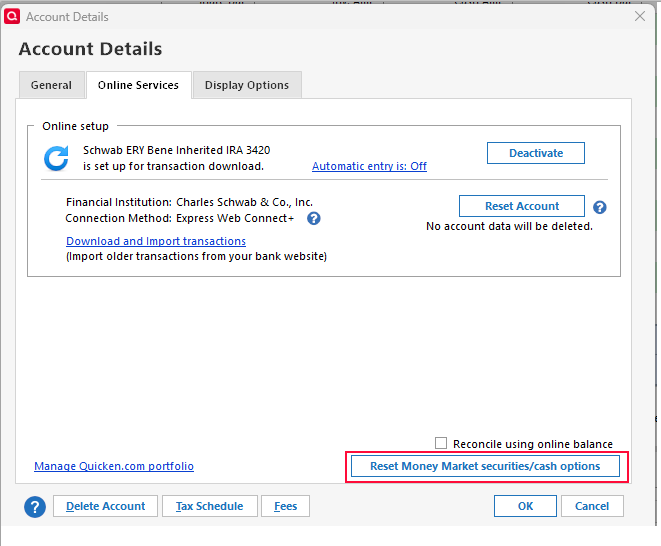
Task: Click the Delete Account button
Action: click(105, 506)
